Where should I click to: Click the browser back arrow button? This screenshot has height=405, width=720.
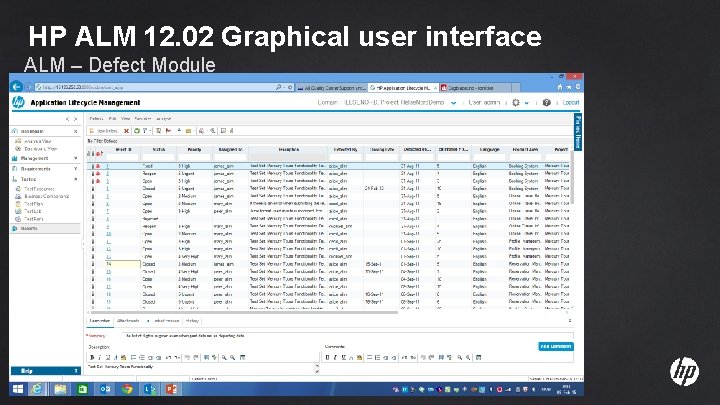point(17,87)
